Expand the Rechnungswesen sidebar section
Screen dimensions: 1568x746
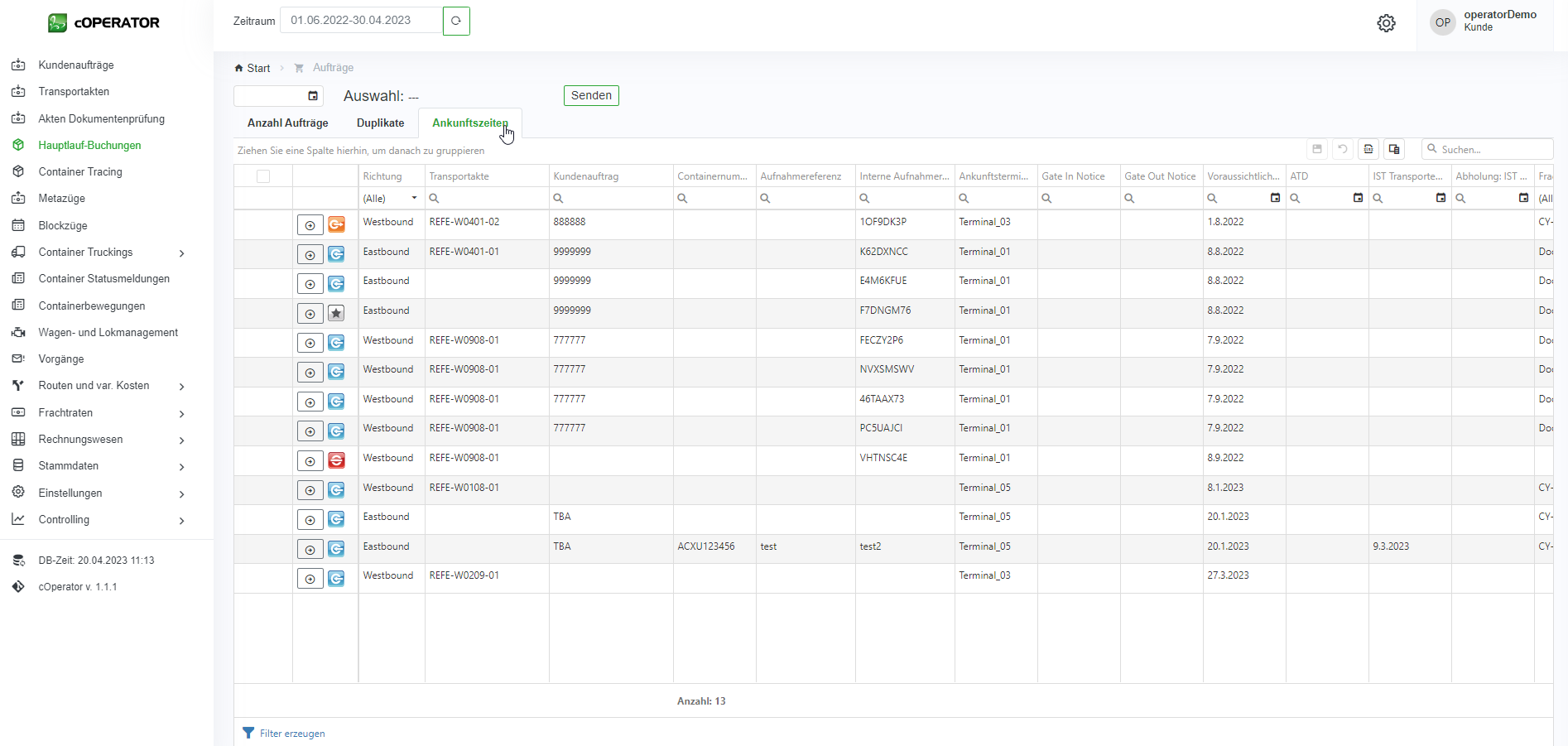click(x=181, y=440)
